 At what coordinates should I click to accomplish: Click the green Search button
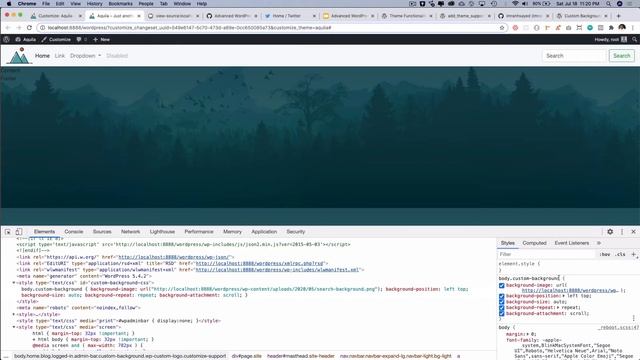(622, 56)
